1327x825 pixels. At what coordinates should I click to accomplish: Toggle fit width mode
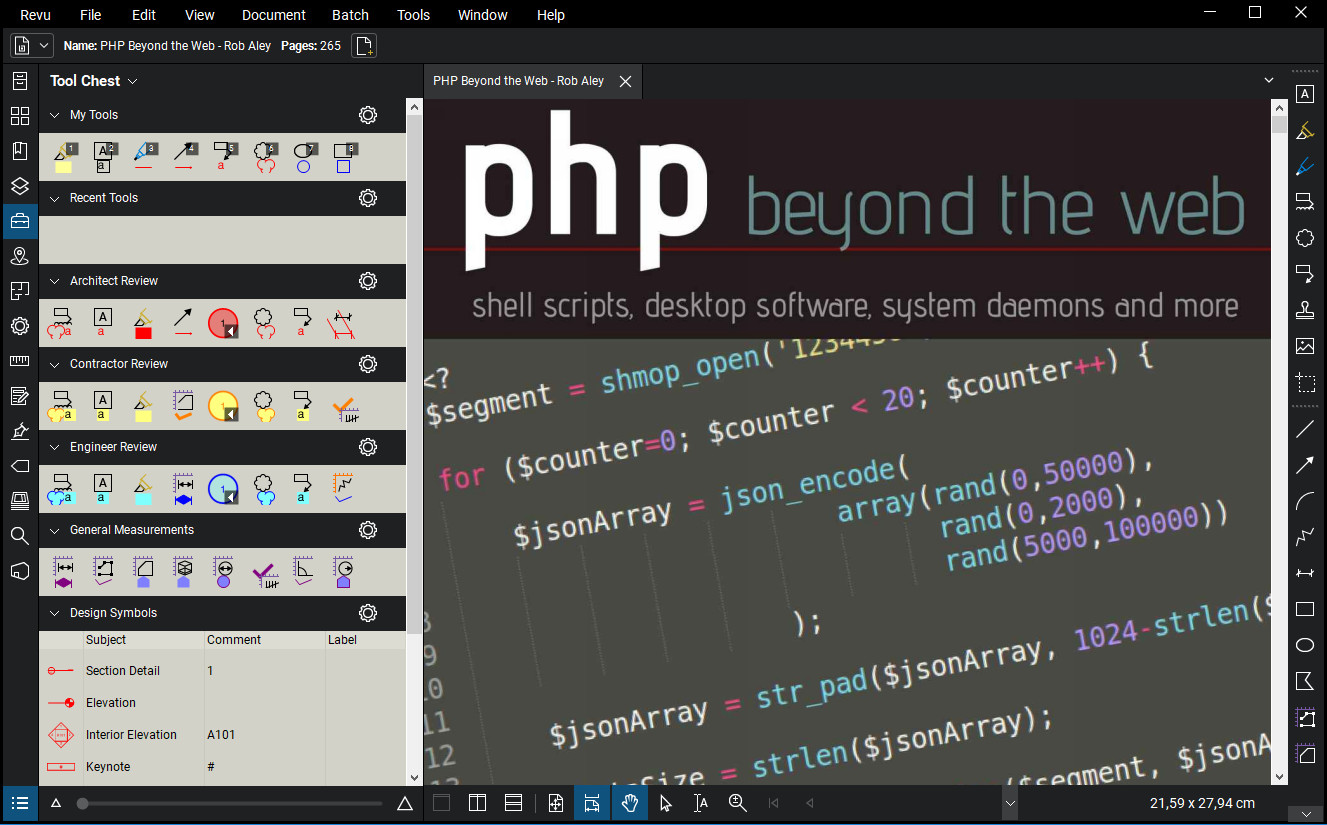(x=592, y=803)
